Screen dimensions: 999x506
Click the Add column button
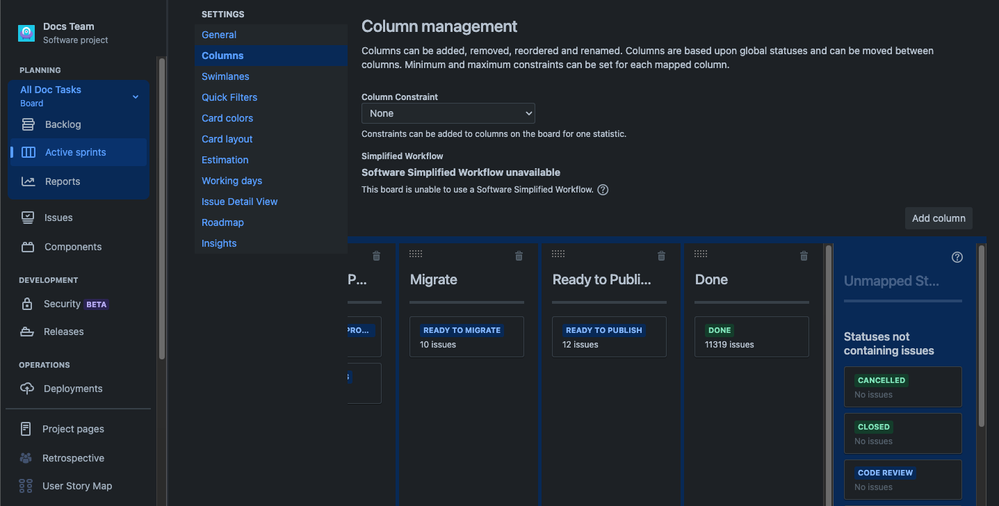click(x=938, y=218)
